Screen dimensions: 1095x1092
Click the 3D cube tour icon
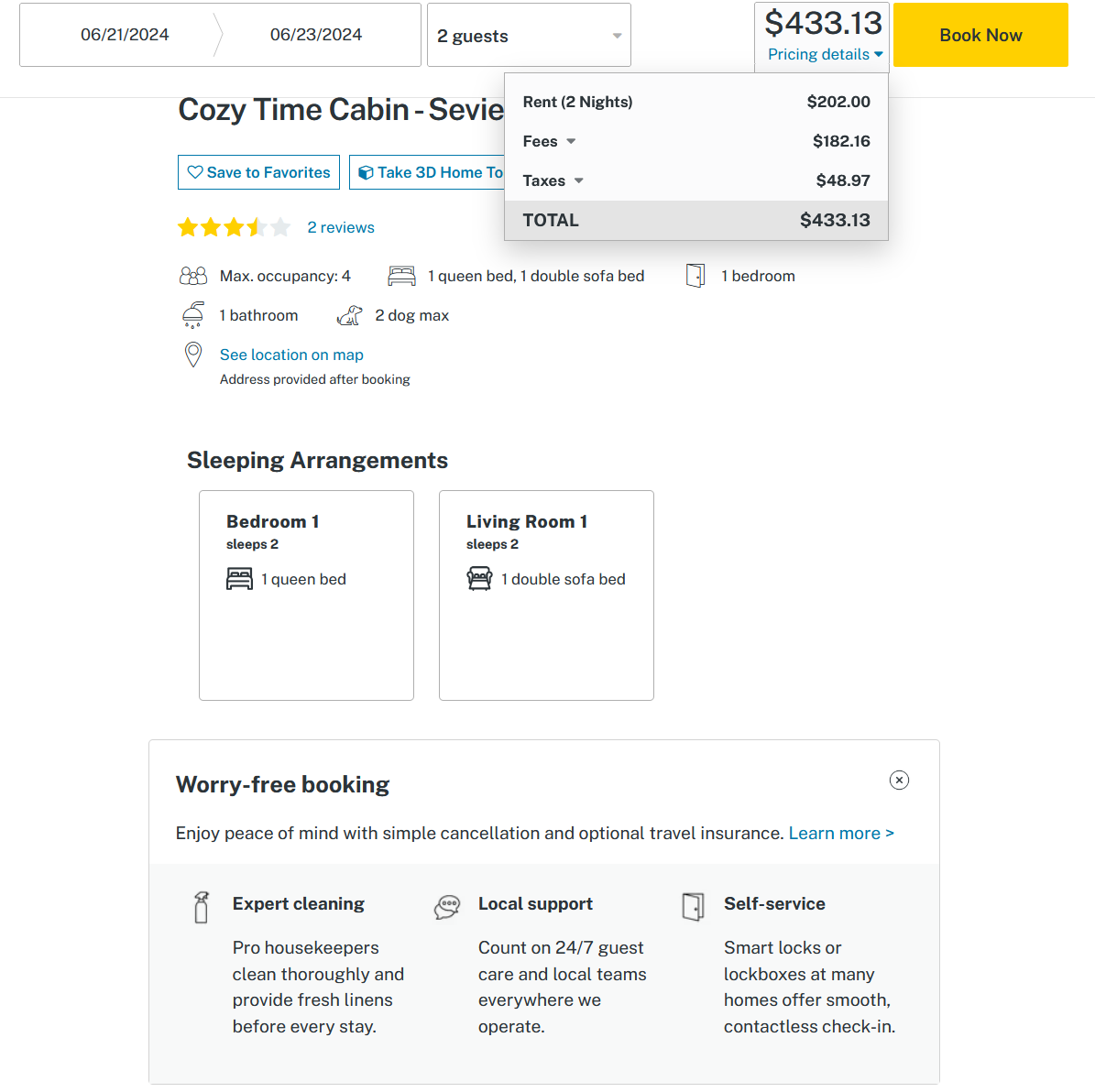[366, 172]
